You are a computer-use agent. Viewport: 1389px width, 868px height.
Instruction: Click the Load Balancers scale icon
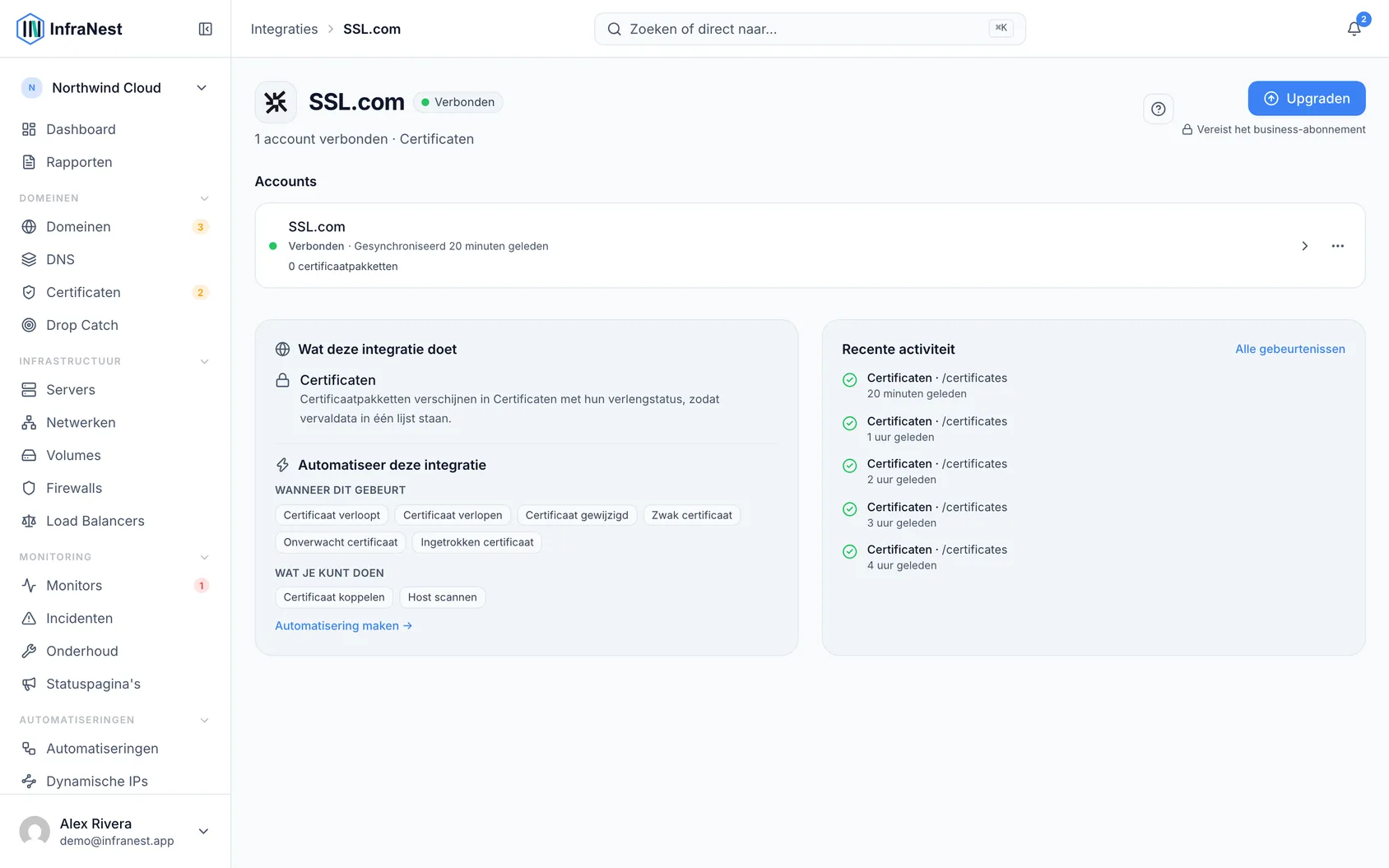pyautogui.click(x=29, y=521)
